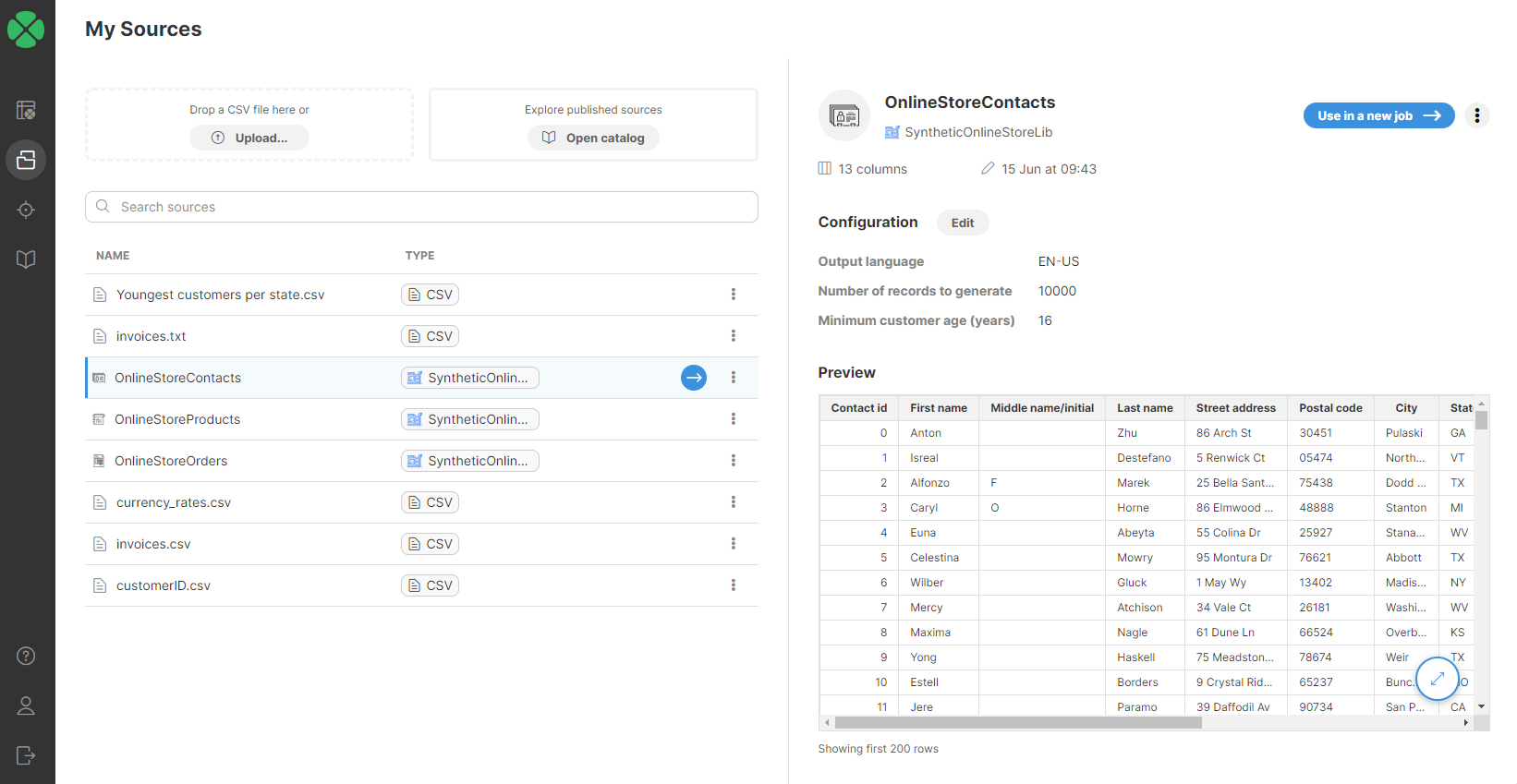The height and width of the screenshot is (784, 1517).
Task: Click the NAME column header in list
Action: coord(113,256)
